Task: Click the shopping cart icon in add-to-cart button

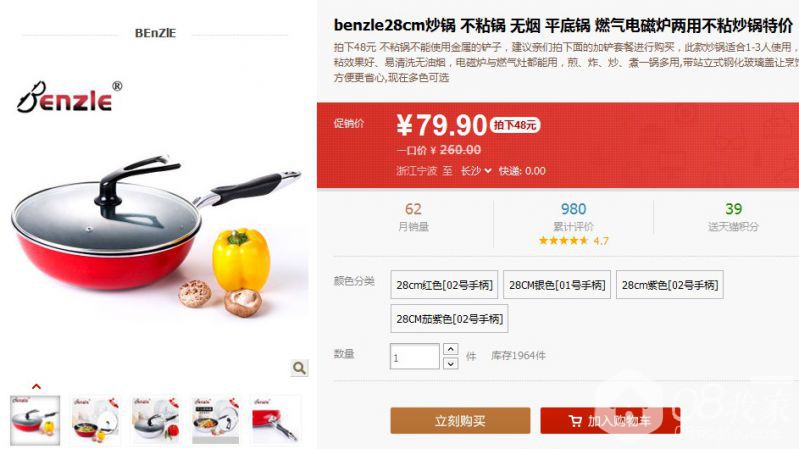Action: click(575, 421)
